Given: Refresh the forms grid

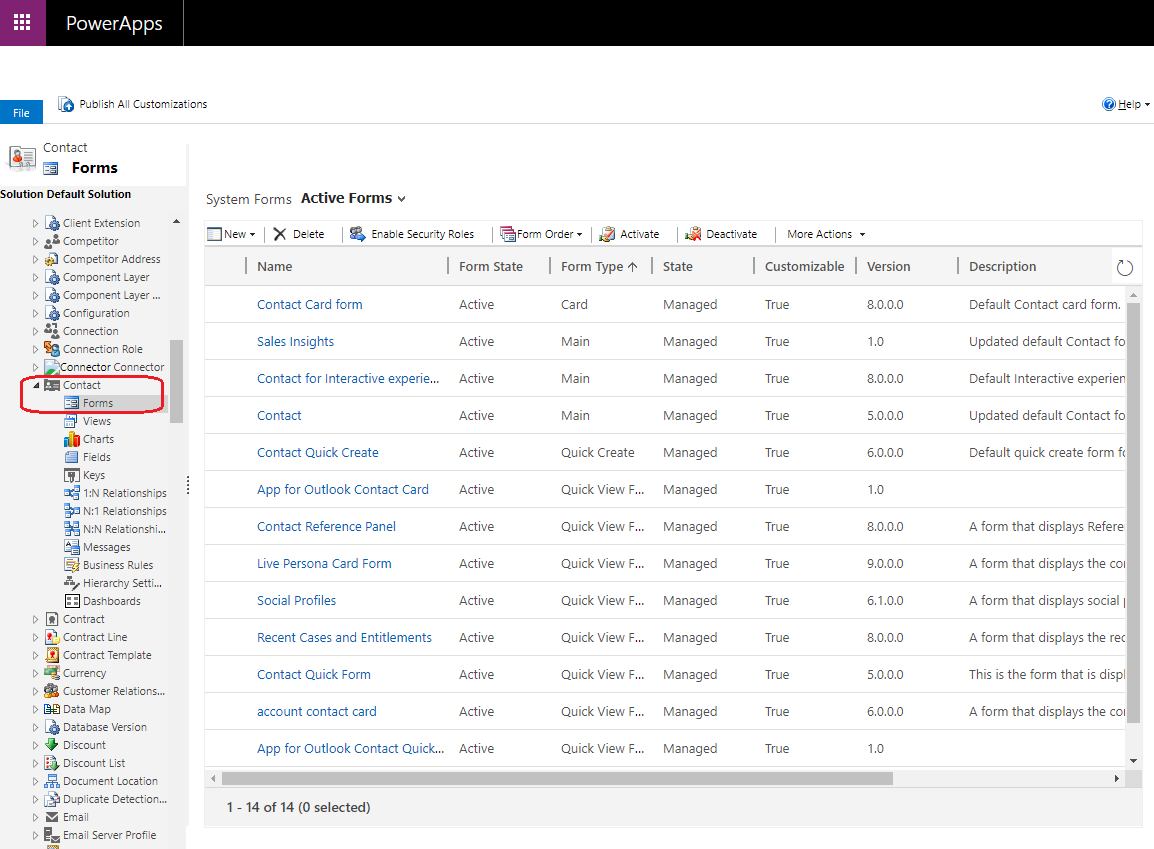Looking at the screenshot, I should (x=1125, y=268).
